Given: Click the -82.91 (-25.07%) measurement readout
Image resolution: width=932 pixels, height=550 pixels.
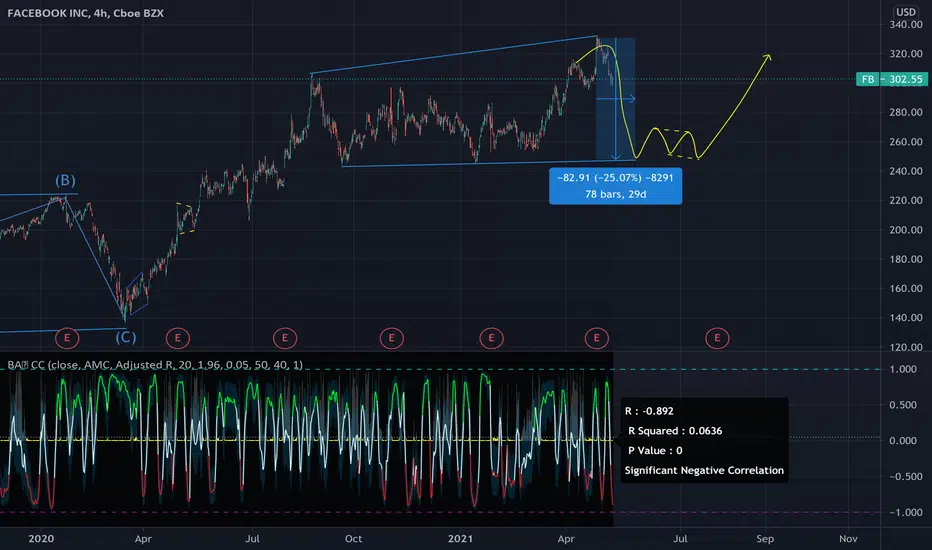Looking at the screenshot, I should [x=615, y=177].
